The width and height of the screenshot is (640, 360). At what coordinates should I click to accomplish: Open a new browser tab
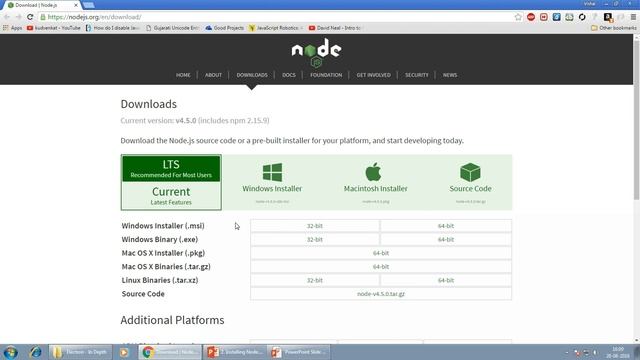click(x=89, y=5)
